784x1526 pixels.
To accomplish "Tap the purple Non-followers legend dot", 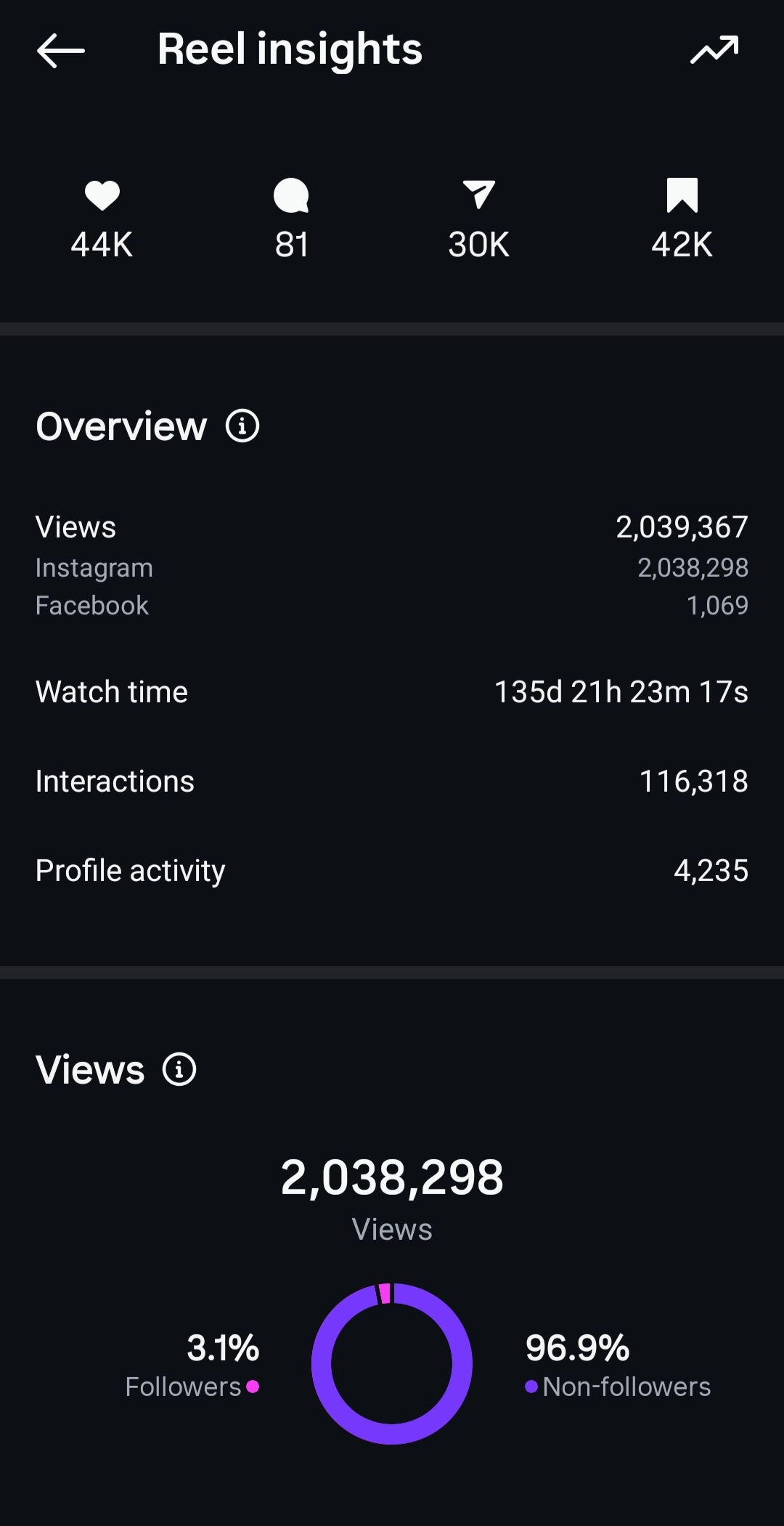I will (x=531, y=1387).
